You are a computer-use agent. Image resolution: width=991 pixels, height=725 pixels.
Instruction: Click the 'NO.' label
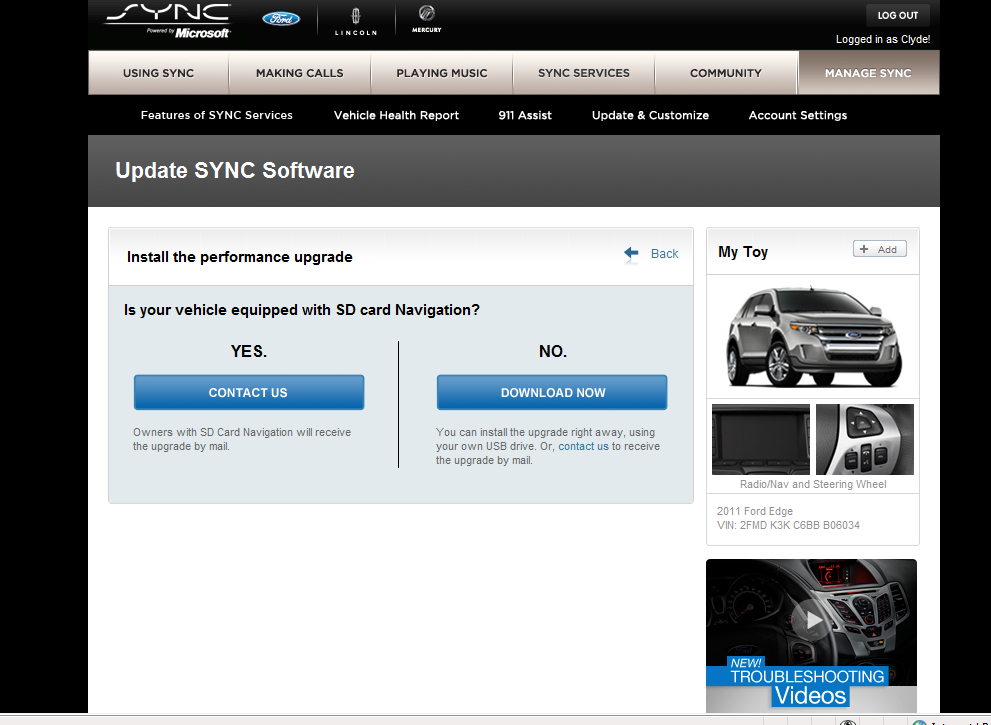(553, 351)
